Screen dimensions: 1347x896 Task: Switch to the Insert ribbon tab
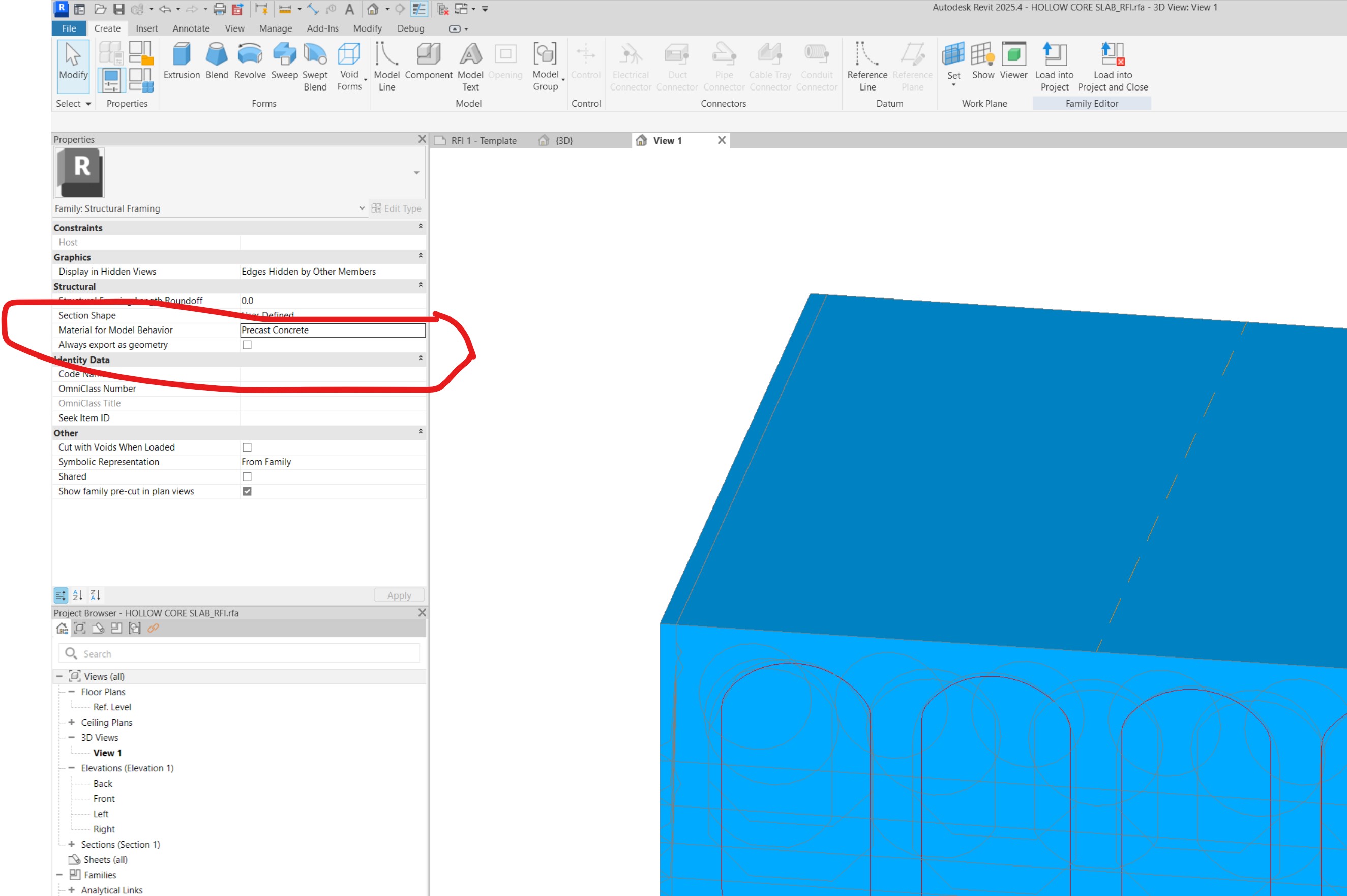point(147,28)
